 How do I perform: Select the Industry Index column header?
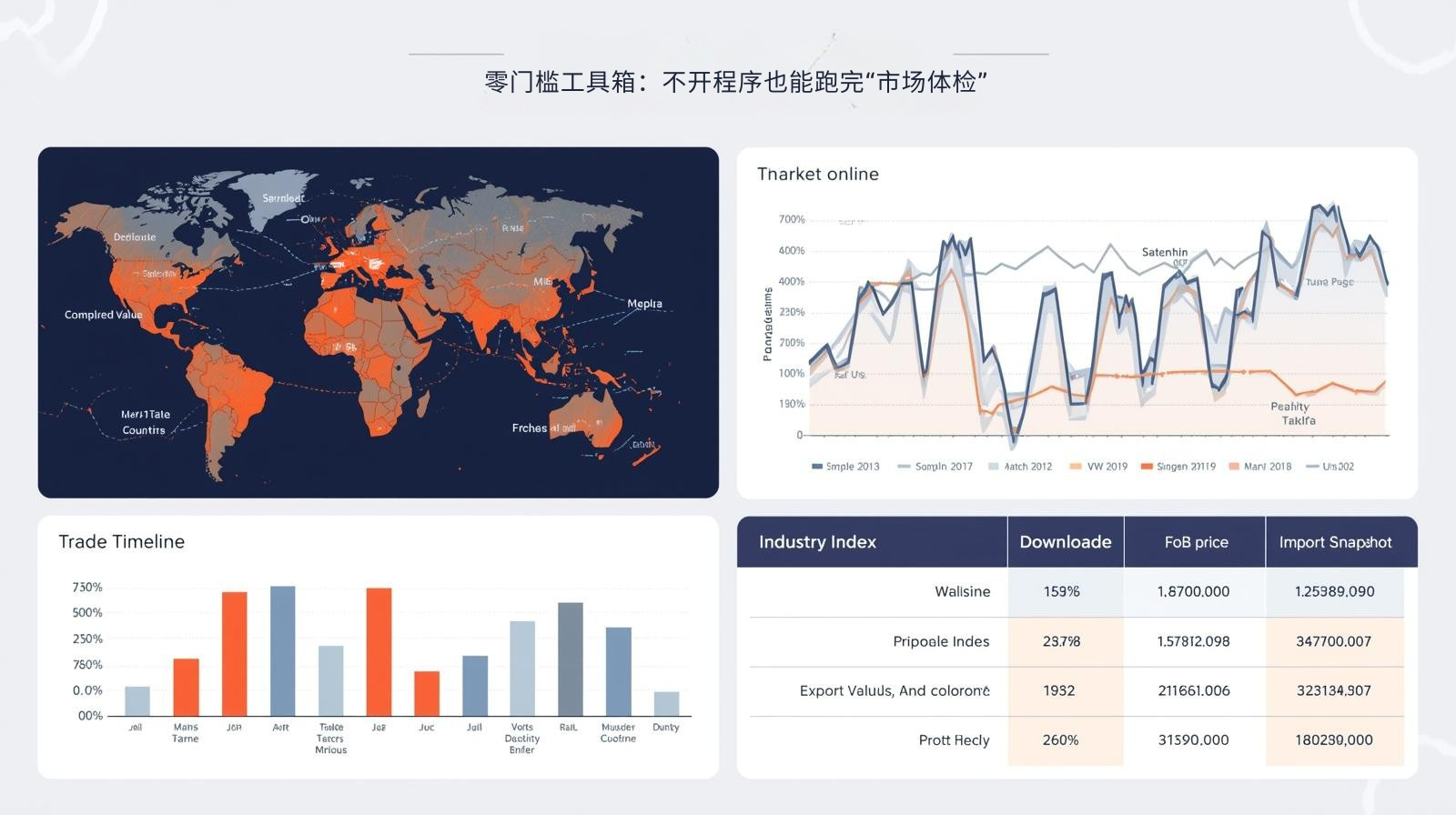pos(817,542)
